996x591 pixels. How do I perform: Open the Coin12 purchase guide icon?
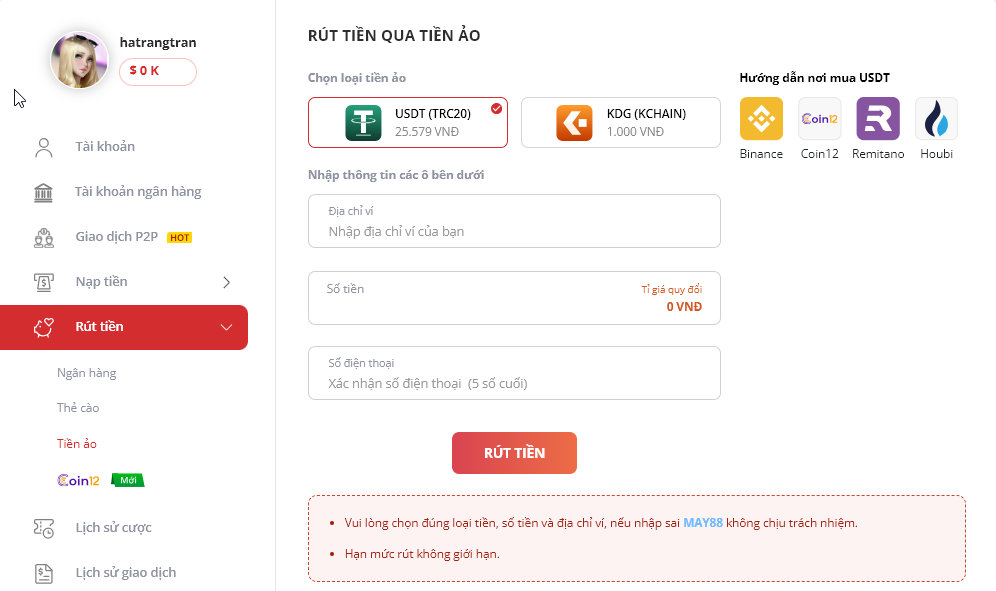[819, 119]
